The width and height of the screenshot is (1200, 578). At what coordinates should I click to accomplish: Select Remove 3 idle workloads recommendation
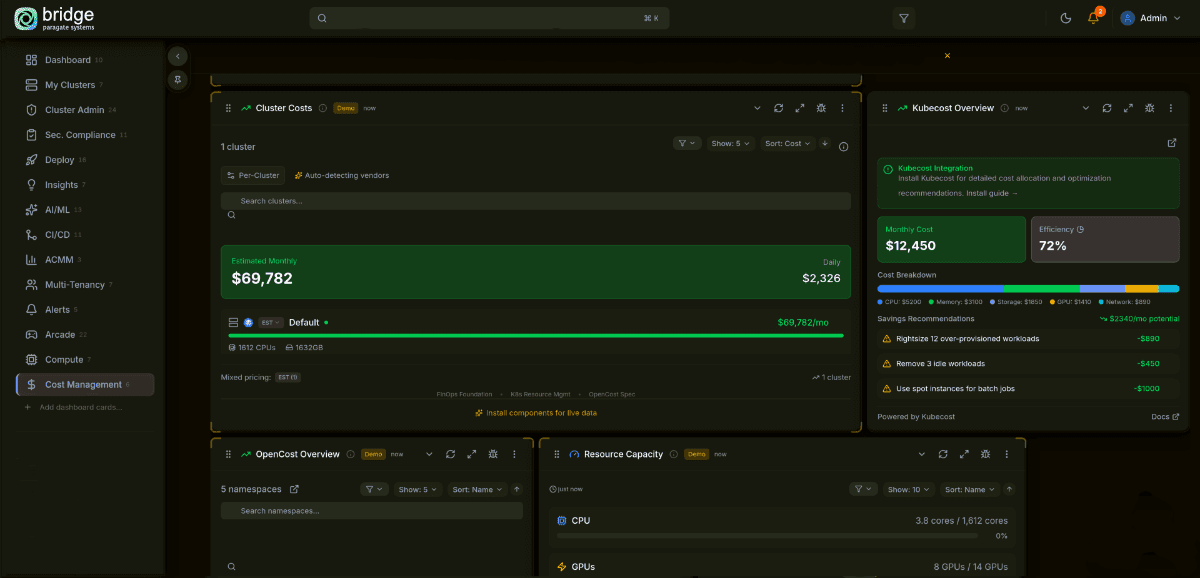pyautogui.click(x=1028, y=364)
